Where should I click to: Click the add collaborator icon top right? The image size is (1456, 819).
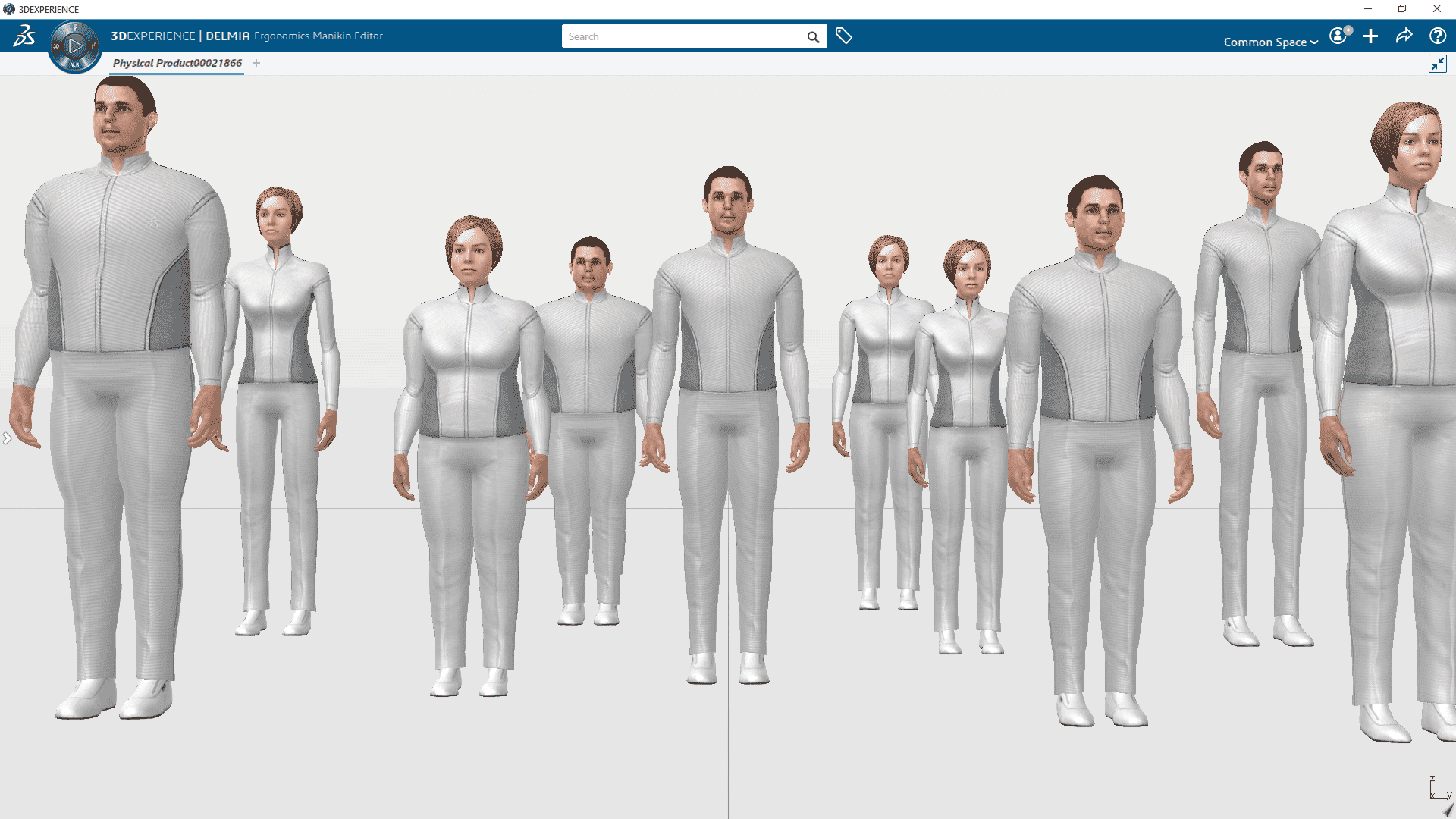pyautogui.click(x=1371, y=36)
